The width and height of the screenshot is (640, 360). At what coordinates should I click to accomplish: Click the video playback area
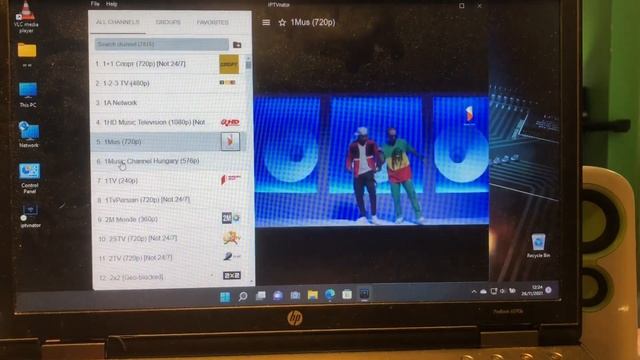(x=371, y=161)
